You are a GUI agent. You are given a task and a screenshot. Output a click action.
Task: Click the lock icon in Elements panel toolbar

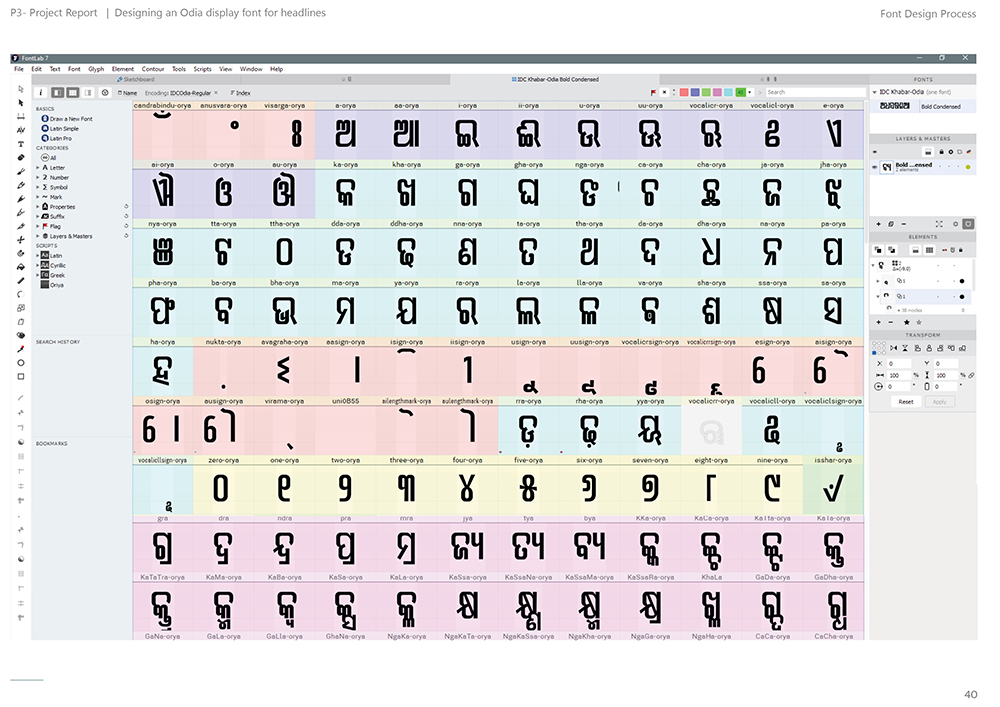960,250
